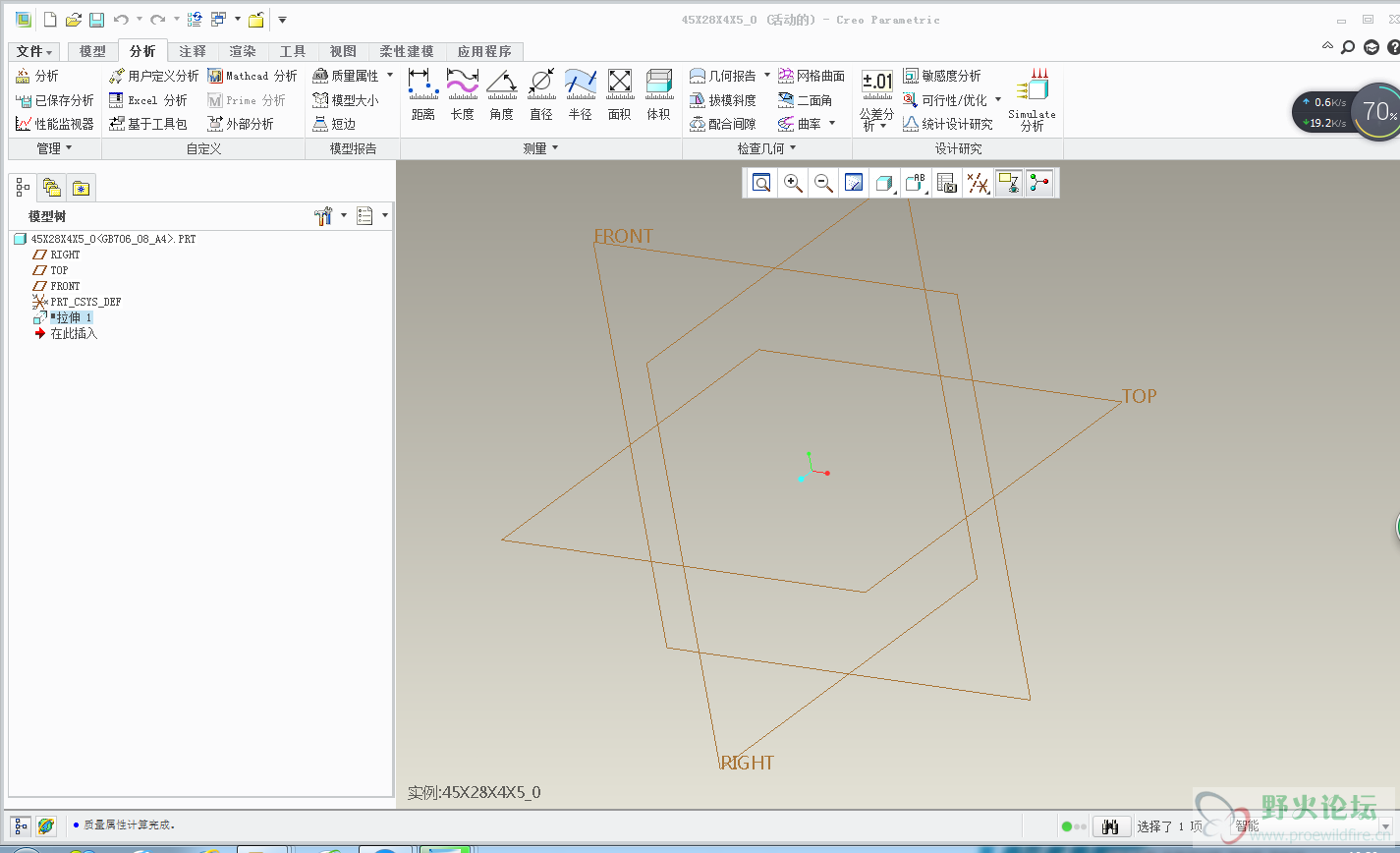Click the Repaint icon in graphics toolbar
This screenshot has width=1400, height=853.
(854, 183)
